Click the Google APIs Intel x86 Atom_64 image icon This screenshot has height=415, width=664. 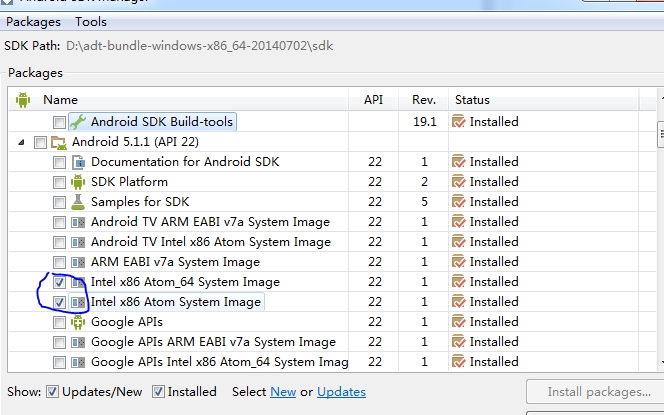point(78,362)
